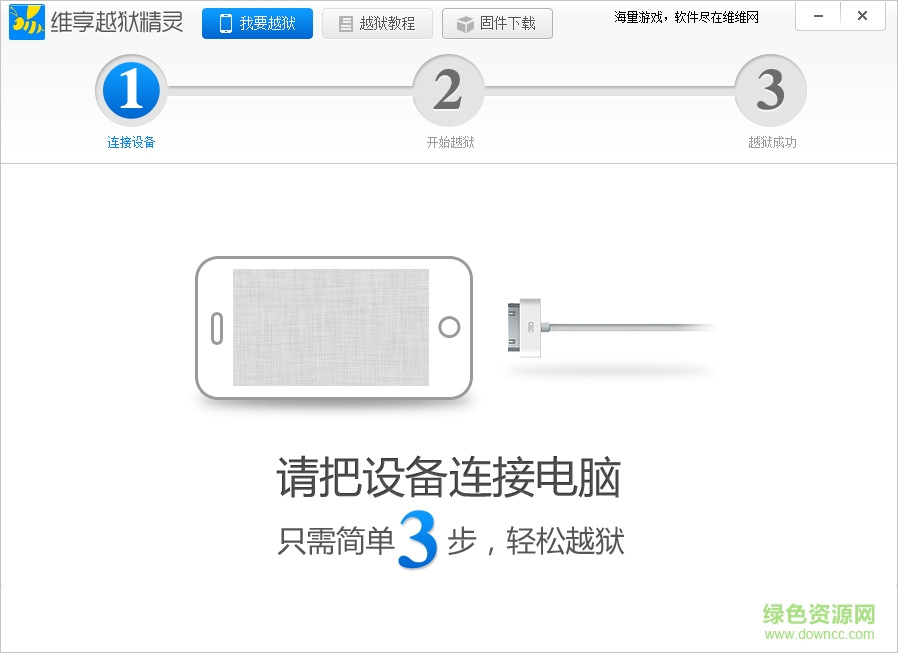The height and width of the screenshot is (653, 898).
Task: Click the phone icon in 我要越狱
Action: (226, 23)
